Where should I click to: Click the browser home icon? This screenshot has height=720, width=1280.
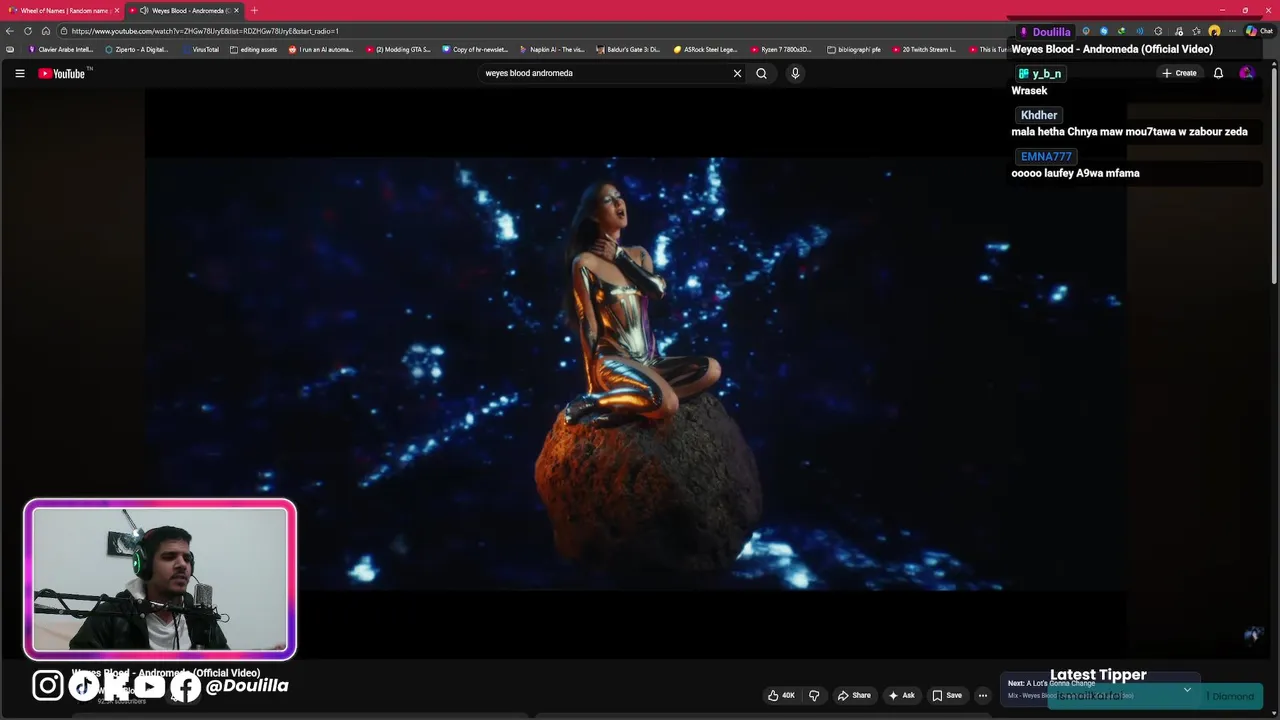(x=45, y=31)
